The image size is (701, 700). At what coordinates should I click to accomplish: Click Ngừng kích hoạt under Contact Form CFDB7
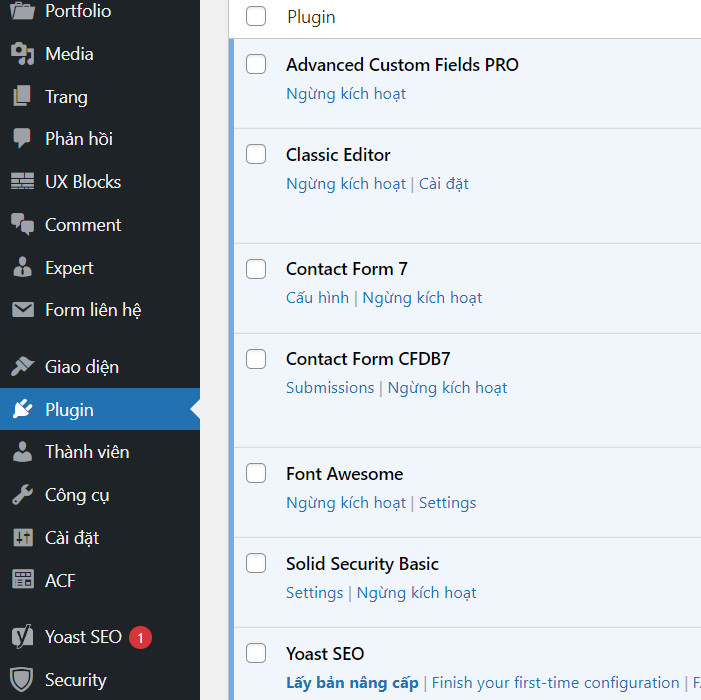pos(448,388)
